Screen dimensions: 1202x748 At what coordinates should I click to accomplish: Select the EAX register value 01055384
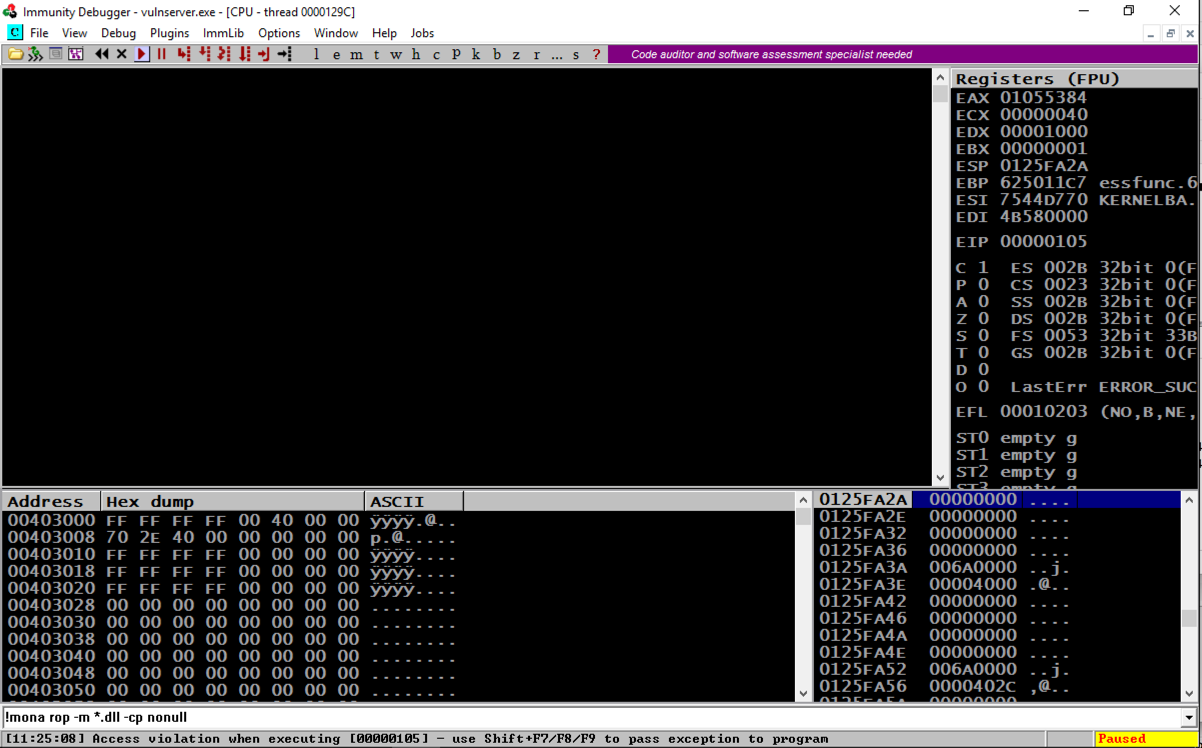pos(1043,97)
